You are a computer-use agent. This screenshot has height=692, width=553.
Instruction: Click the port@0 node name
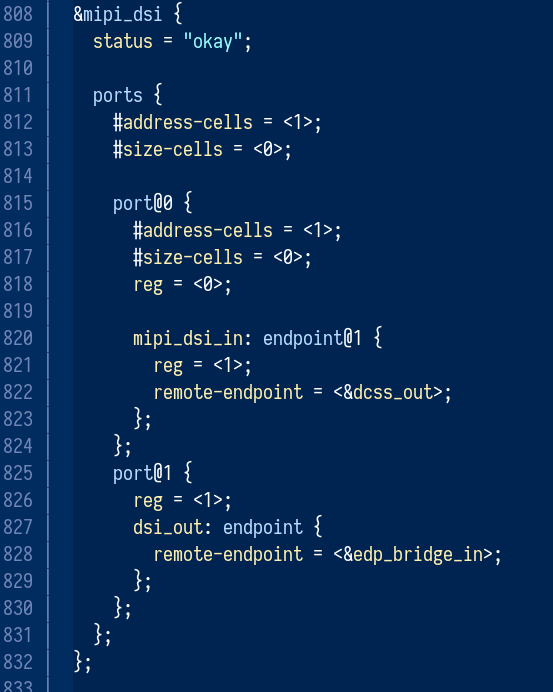(143, 203)
